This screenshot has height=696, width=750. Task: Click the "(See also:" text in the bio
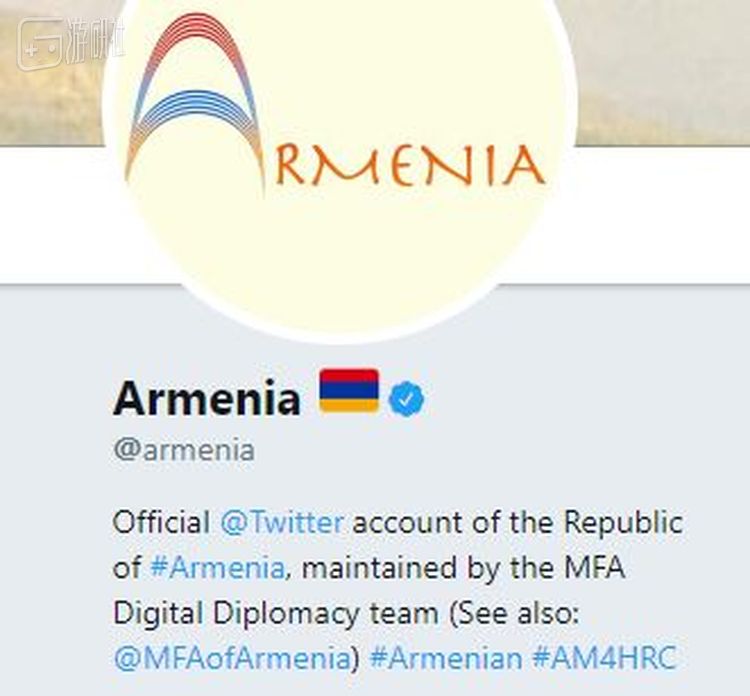click(514, 614)
